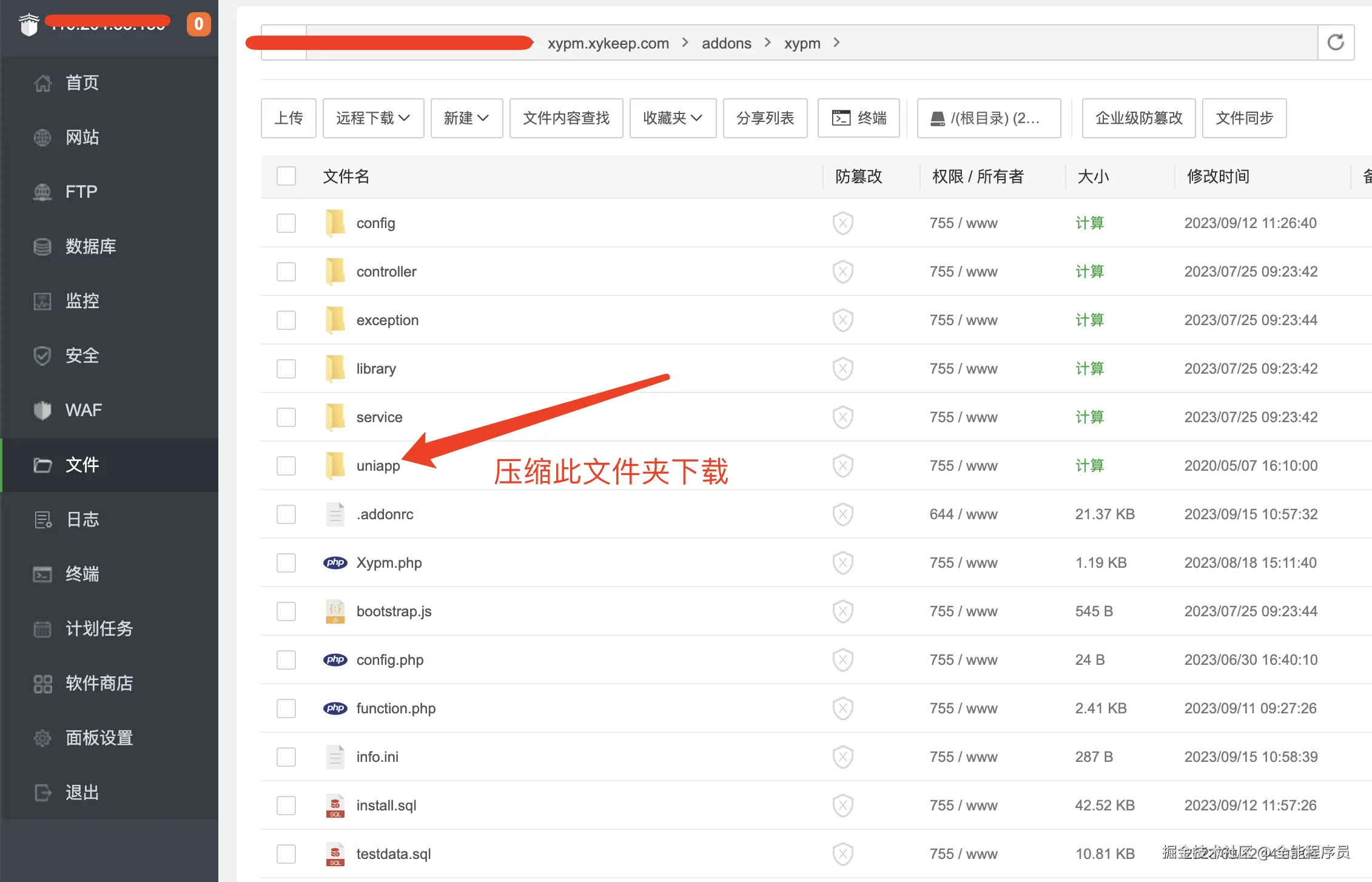Check the box for uniapp folder

point(286,465)
